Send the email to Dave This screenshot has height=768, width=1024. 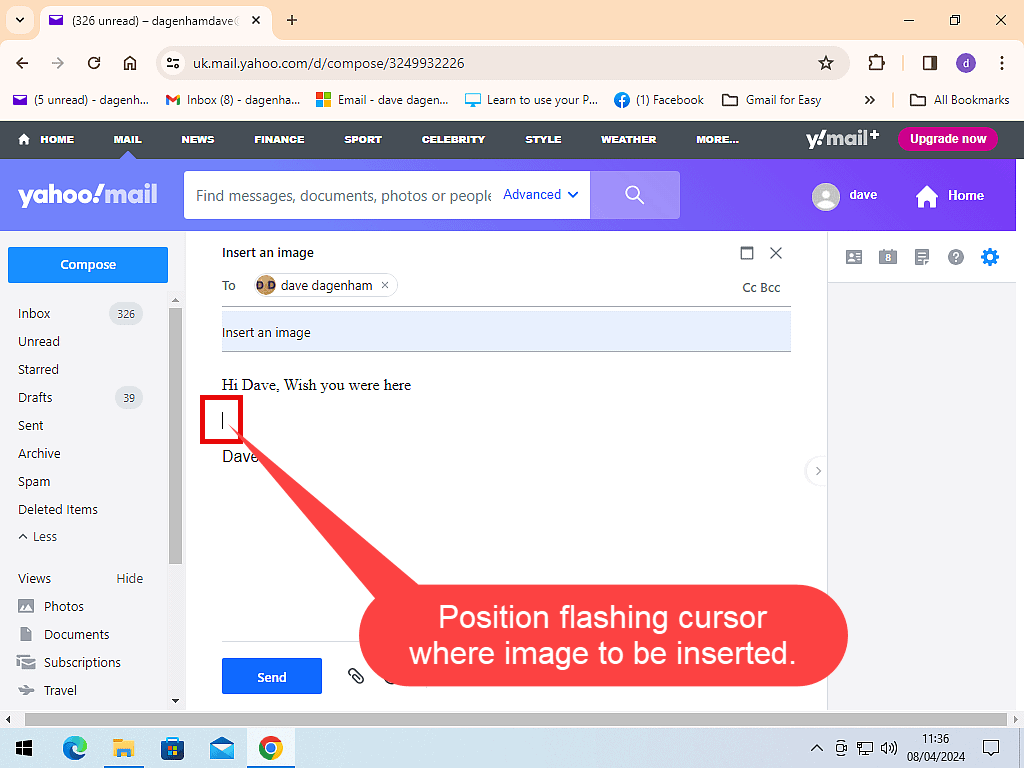click(x=271, y=676)
